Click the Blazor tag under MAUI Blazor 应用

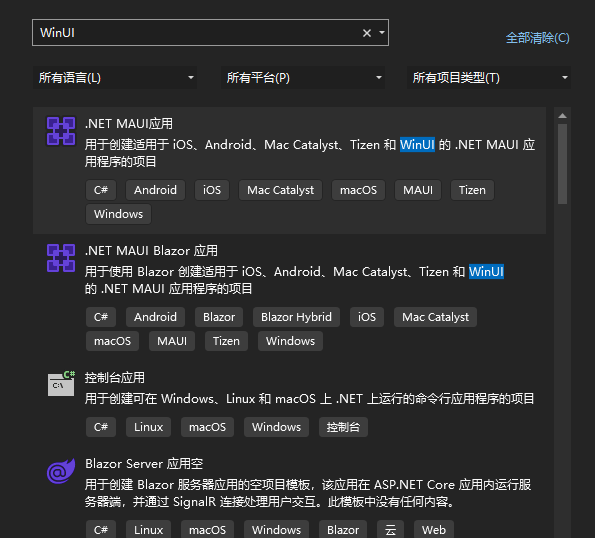point(219,317)
